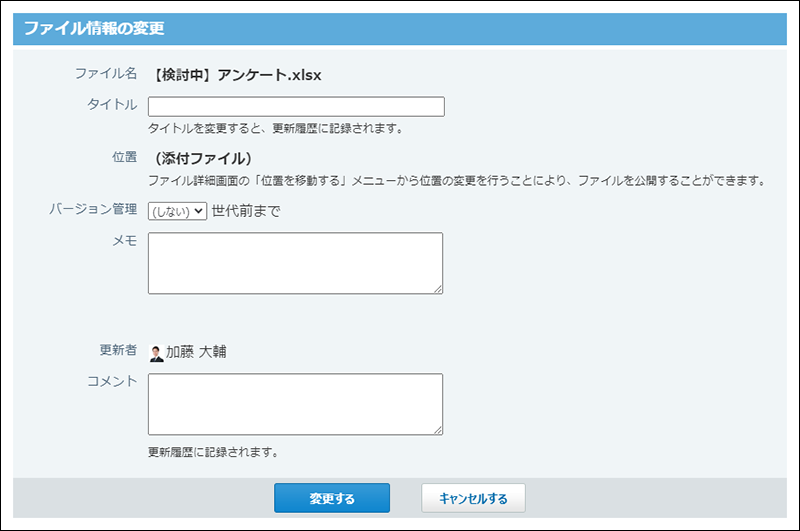
Task: Click the タイトル text input field
Action: 296,107
